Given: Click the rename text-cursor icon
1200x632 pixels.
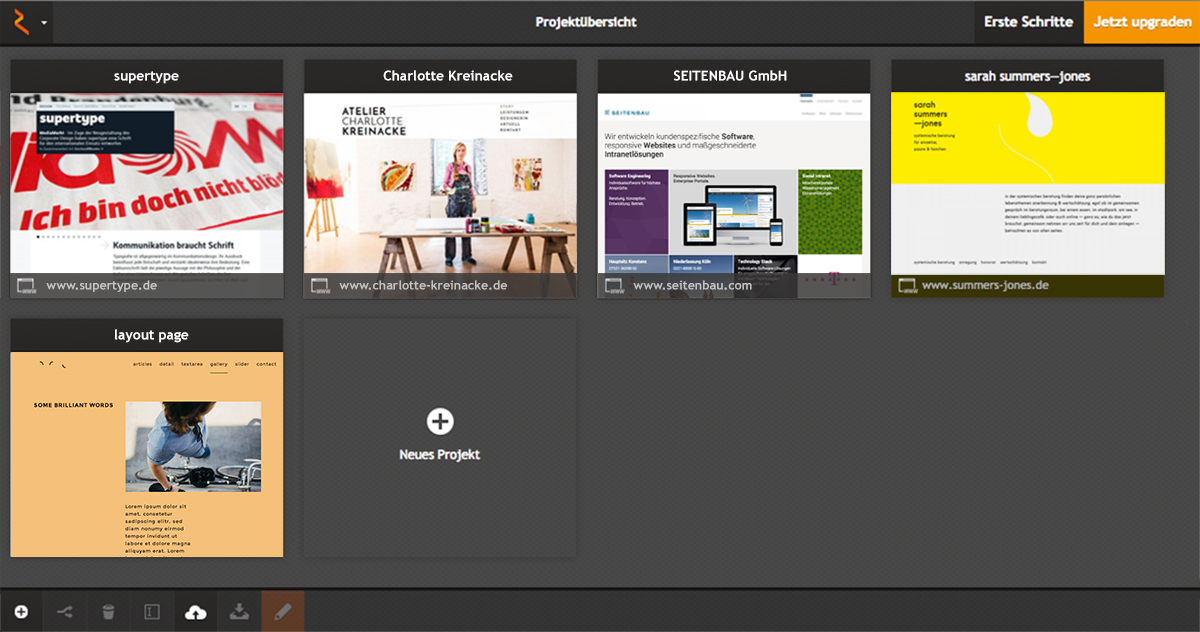Looking at the screenshot, I should (x=152, y=612).
